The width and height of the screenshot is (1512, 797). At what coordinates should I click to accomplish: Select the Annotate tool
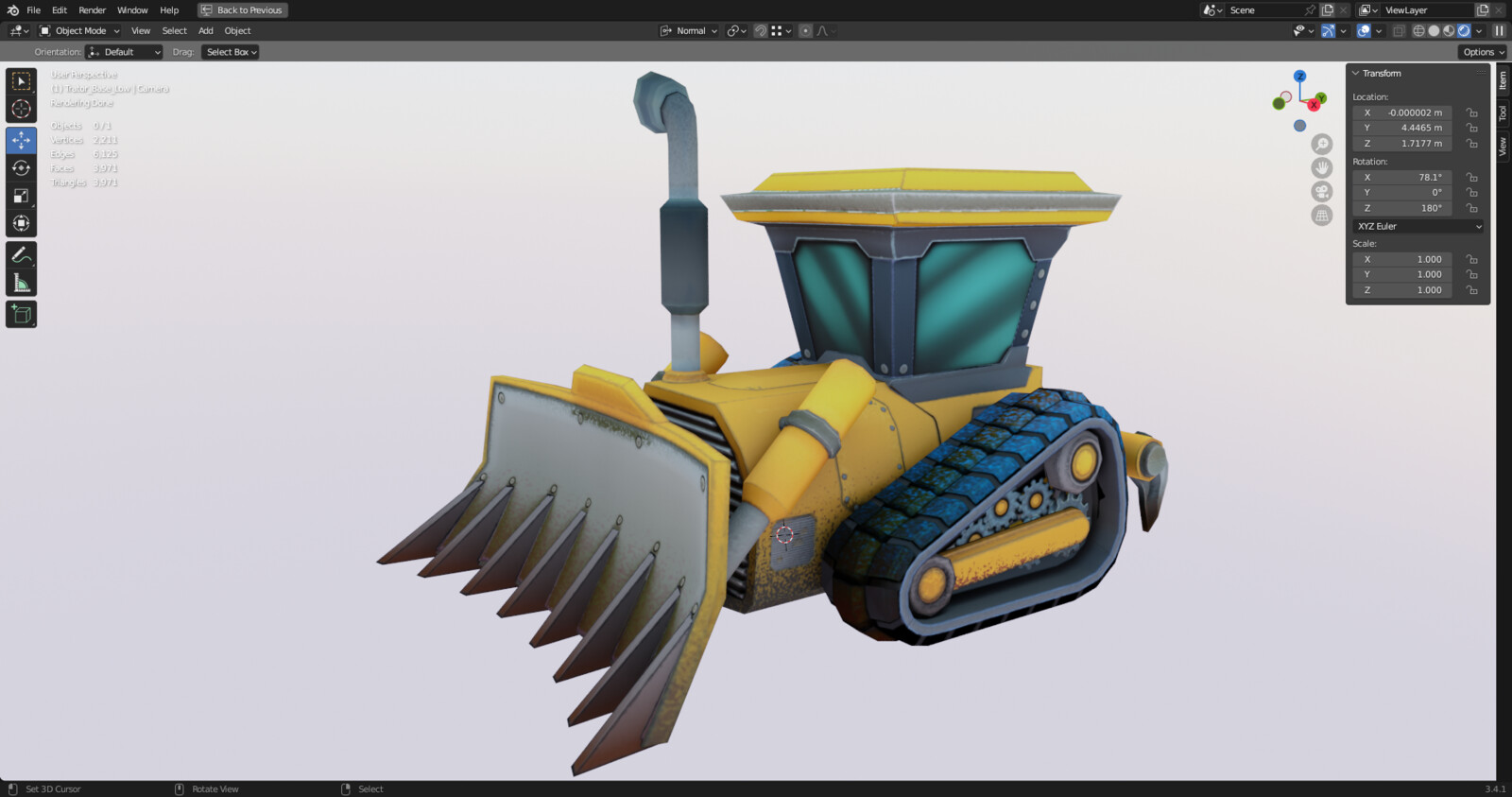pyautogui.click(x=21, y=255)
